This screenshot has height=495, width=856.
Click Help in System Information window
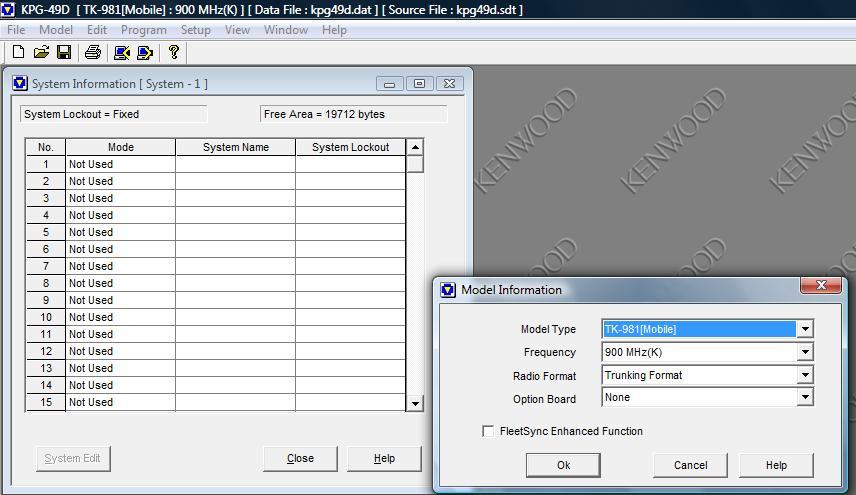[x=384, y=458]
